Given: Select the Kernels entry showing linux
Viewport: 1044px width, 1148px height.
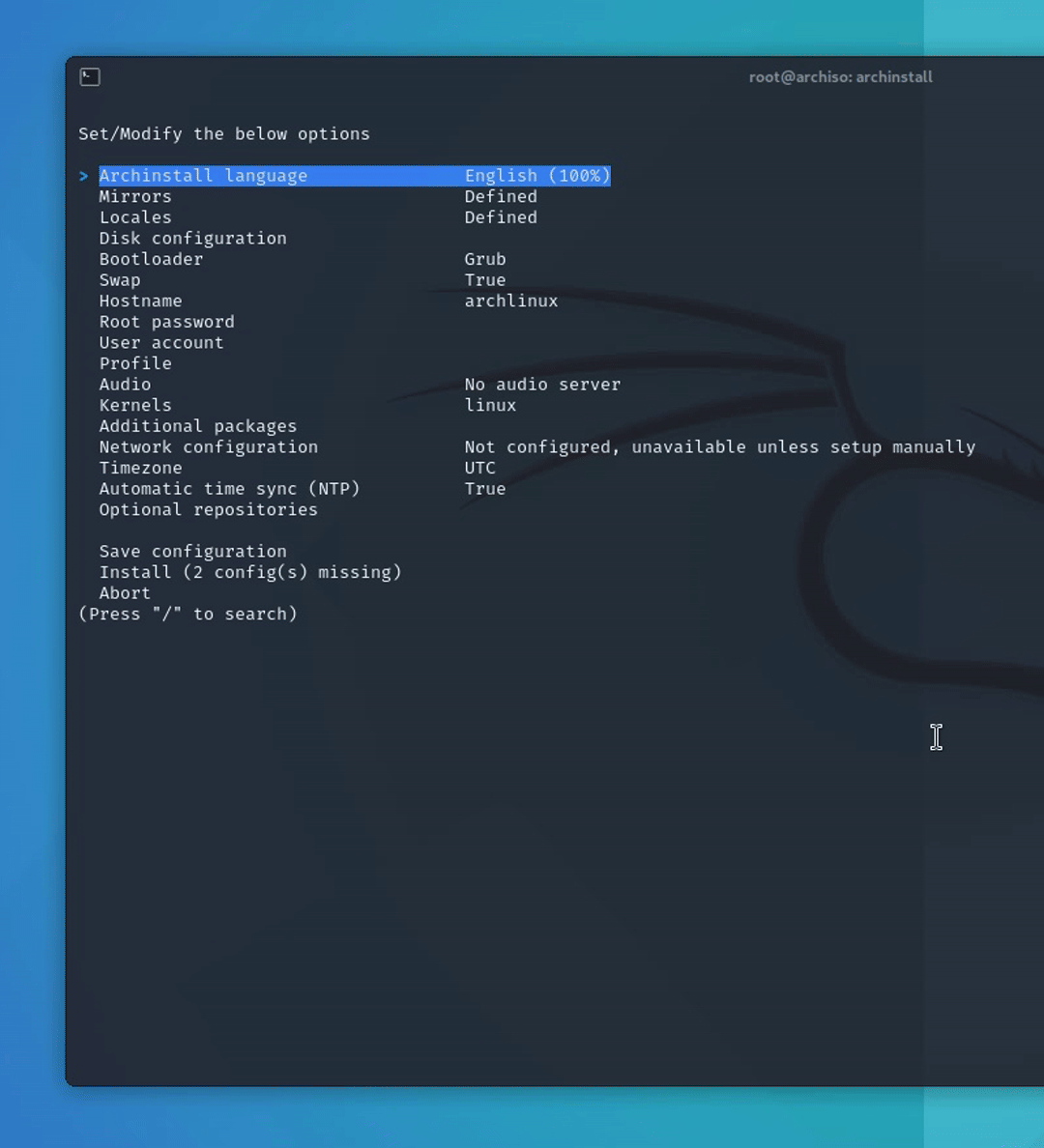Looking at the screenshot, I should [134, 405].
